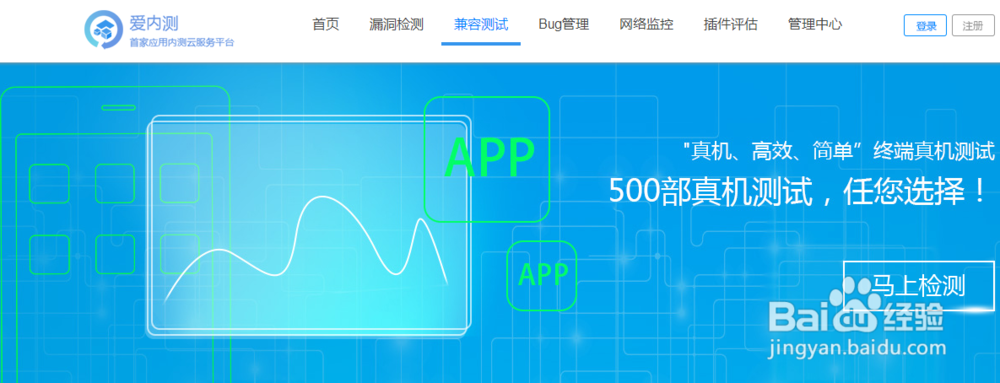This screenshot has width=1000, height=383.
Task: Open Bug管理 in navigation bar
Action: click(564, 25)
